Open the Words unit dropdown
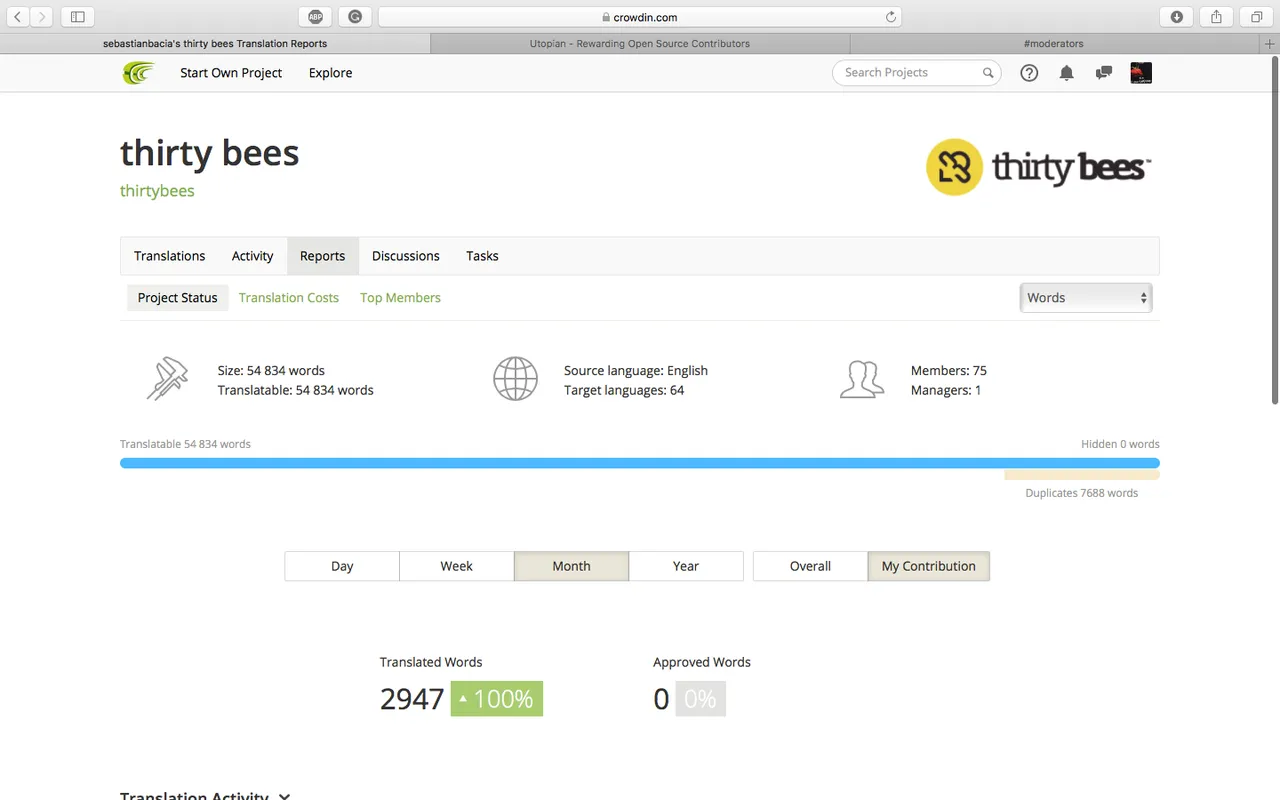Viewport: 1280px width, 800px height. (1086, 298)
